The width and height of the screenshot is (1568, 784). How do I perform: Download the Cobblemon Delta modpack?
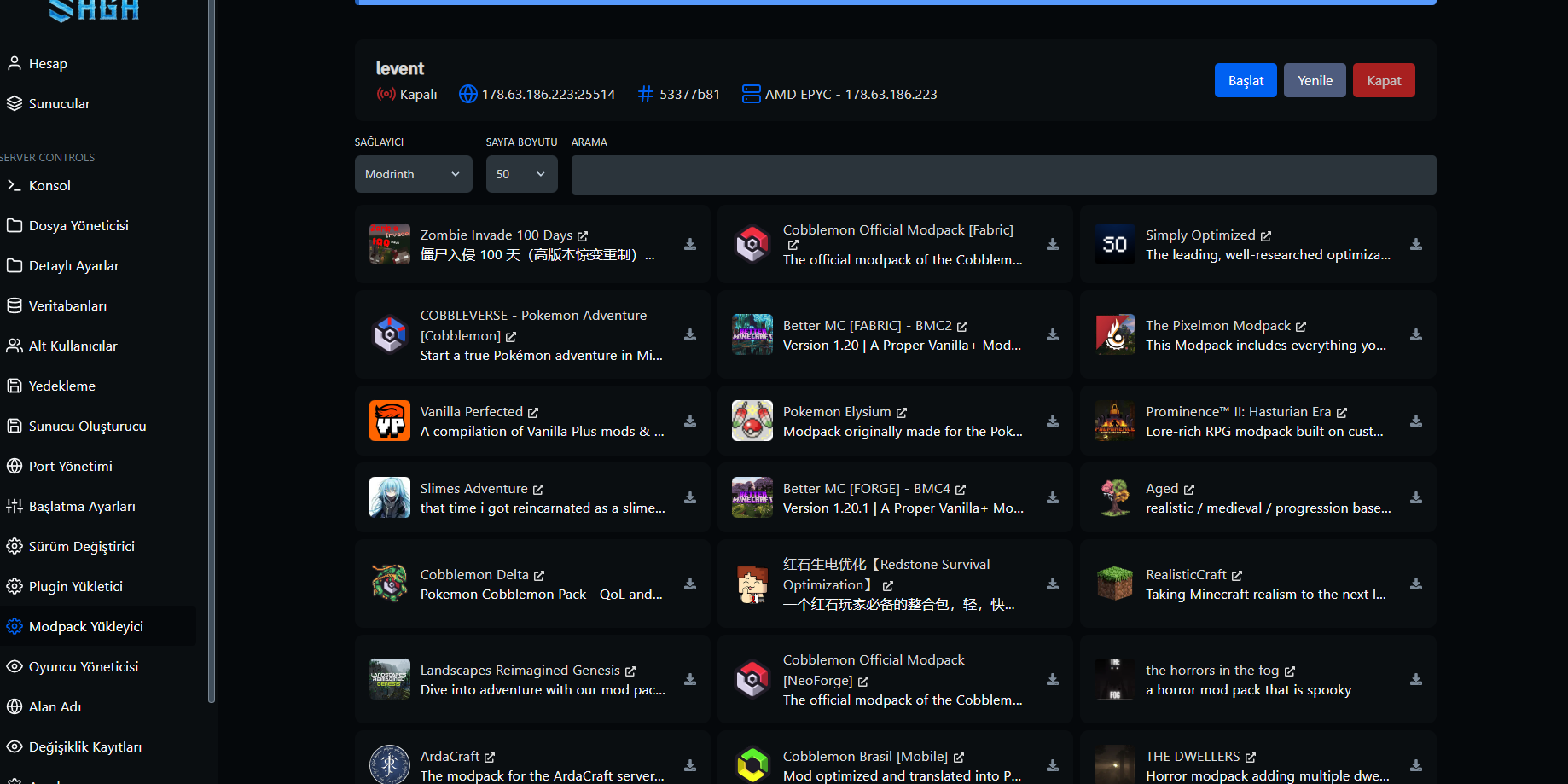pyautogui.click(x=690, y=584)
